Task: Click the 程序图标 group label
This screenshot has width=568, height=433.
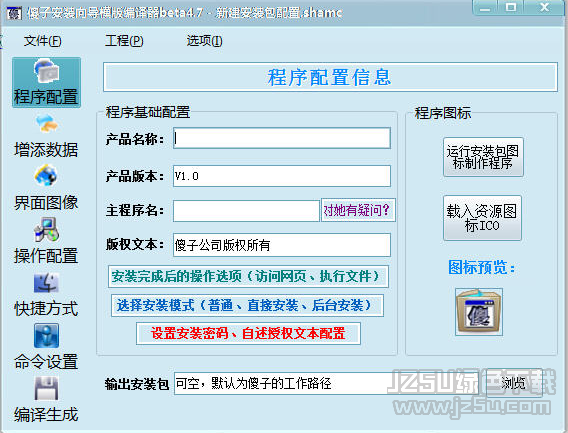Action: (x=443, y=113)
